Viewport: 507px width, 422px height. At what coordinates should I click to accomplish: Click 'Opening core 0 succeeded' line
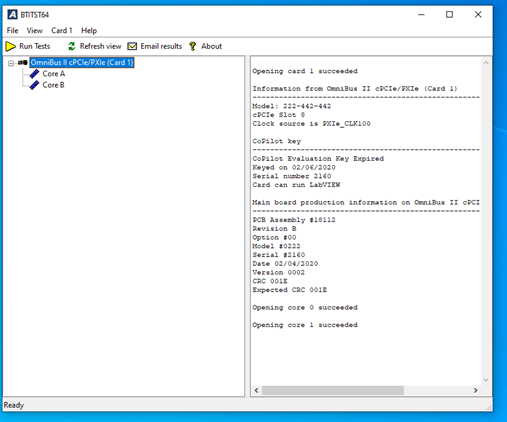point(305,307)
